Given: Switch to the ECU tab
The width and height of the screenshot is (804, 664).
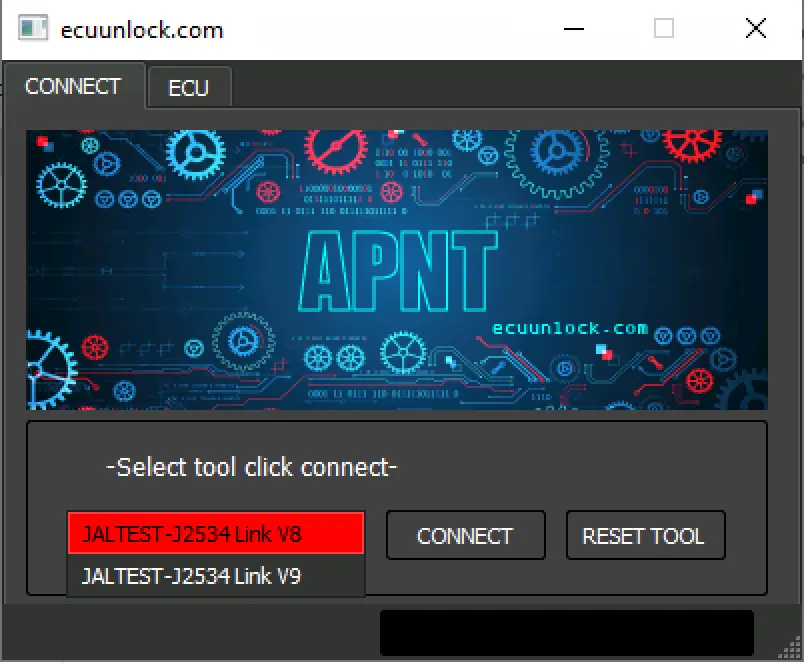Looking at the screenshot, I should (x=189, y=87).
